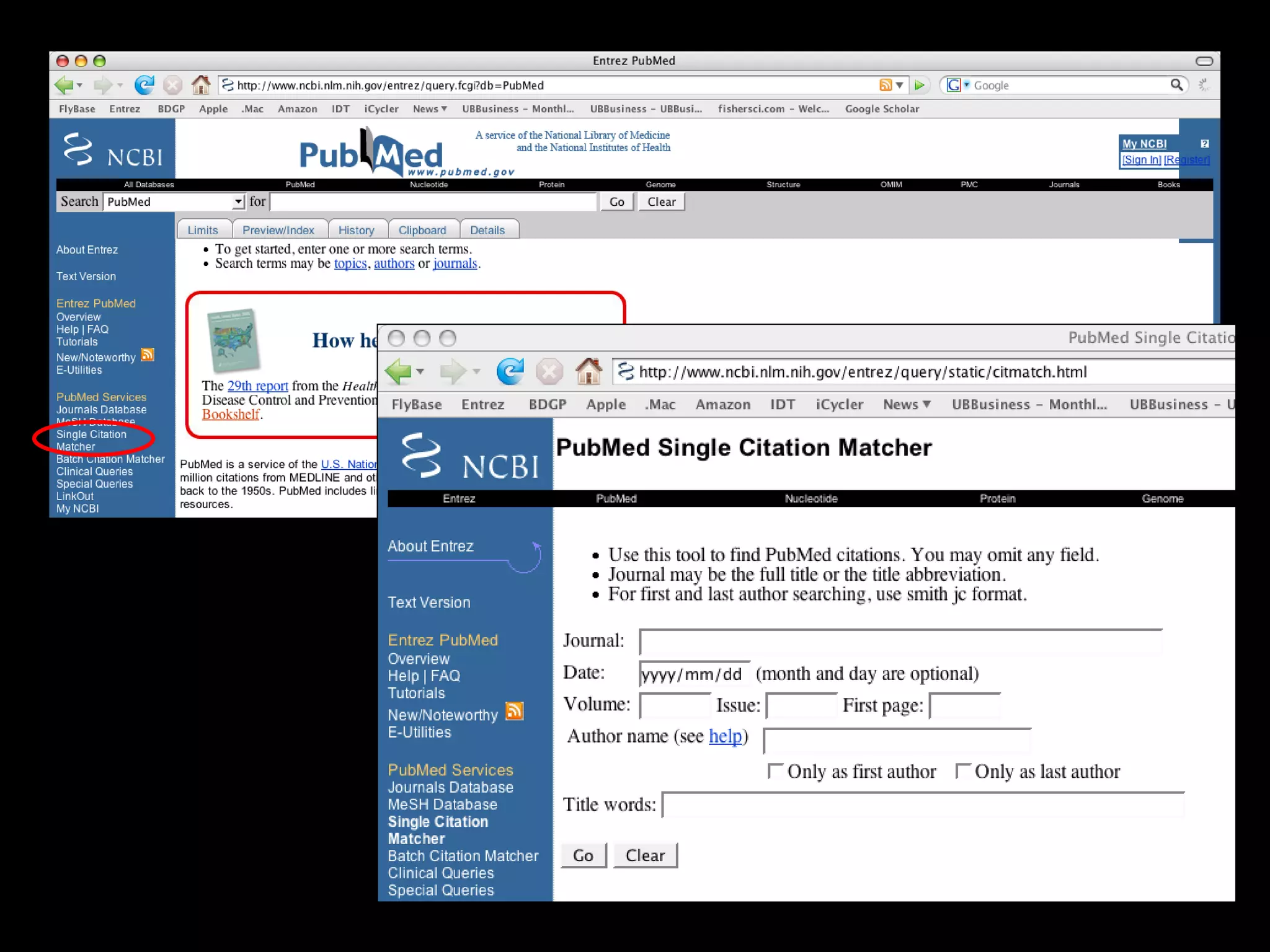Switch to the Limits tab
Image resolution: width=1270 pixels, height=952 pixels.
(x=203, y=230)
